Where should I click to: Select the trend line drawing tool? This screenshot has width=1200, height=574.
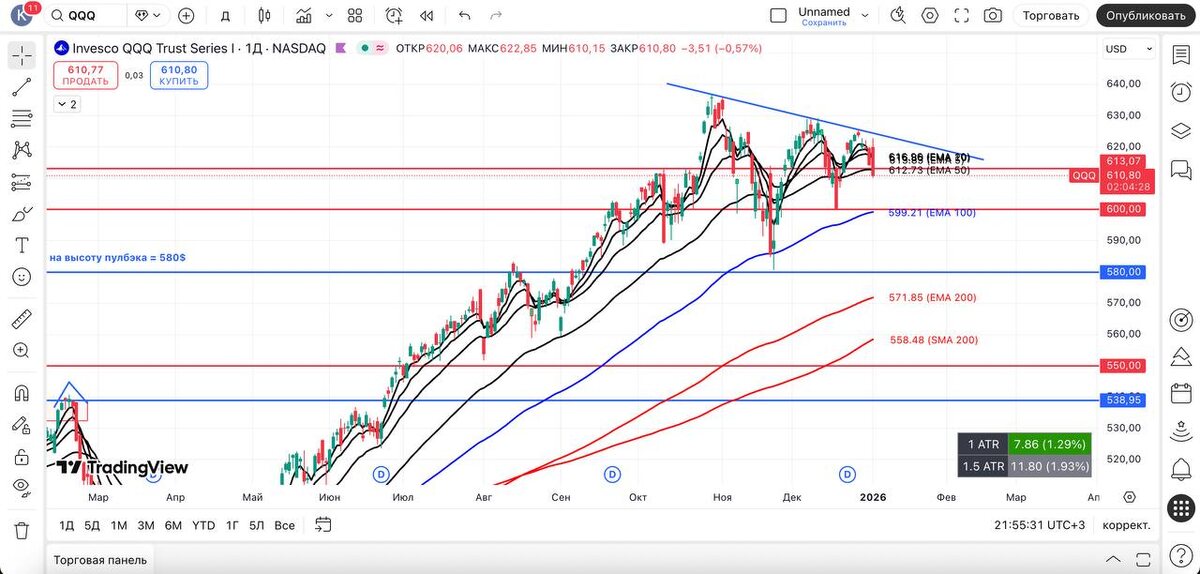click(x=22, y=87)
